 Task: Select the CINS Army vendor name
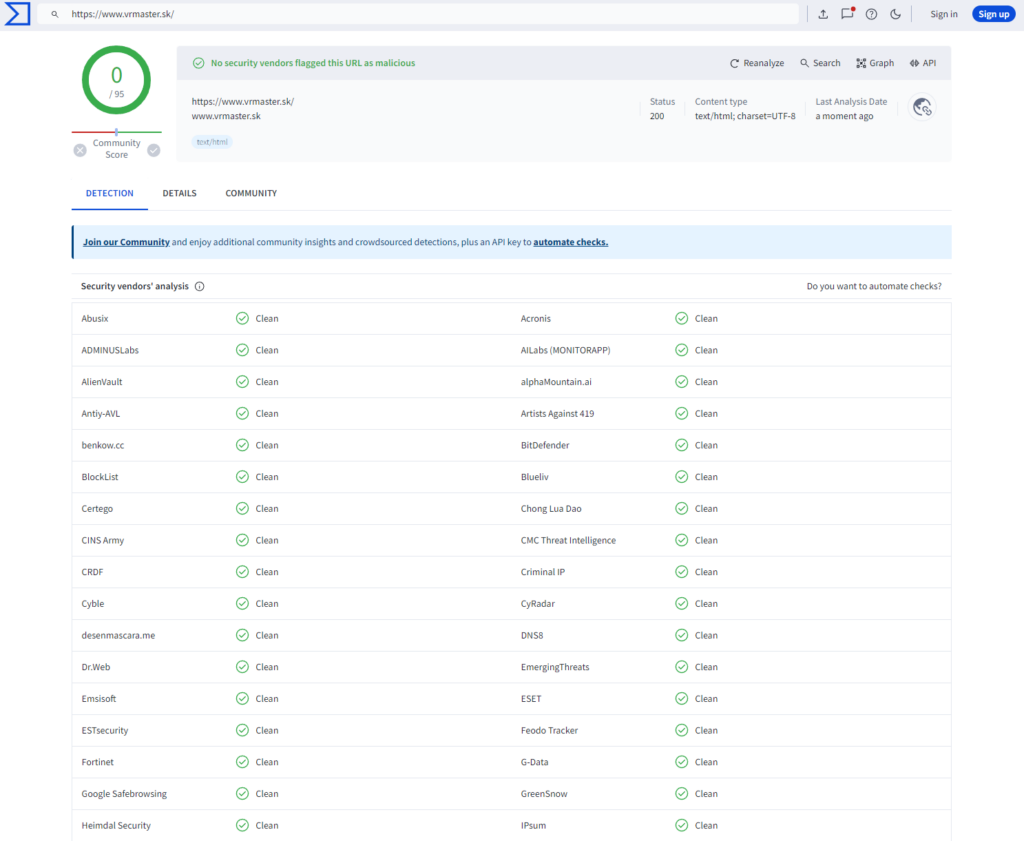pyautogui.click(x=103, y=541)
